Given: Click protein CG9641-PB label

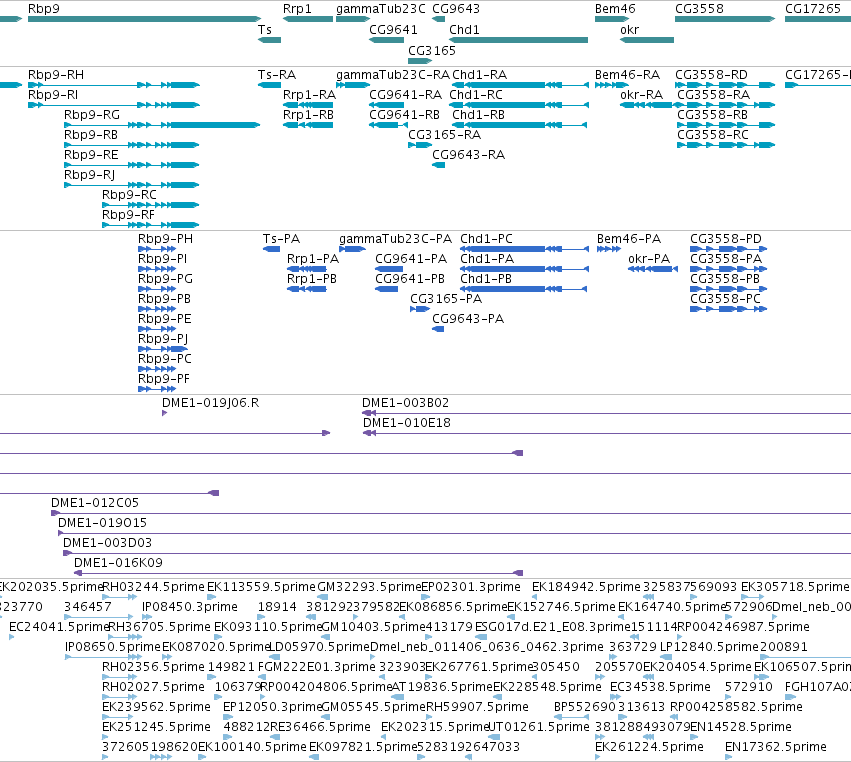Looking at the screenshot, I should click(410, 279).
